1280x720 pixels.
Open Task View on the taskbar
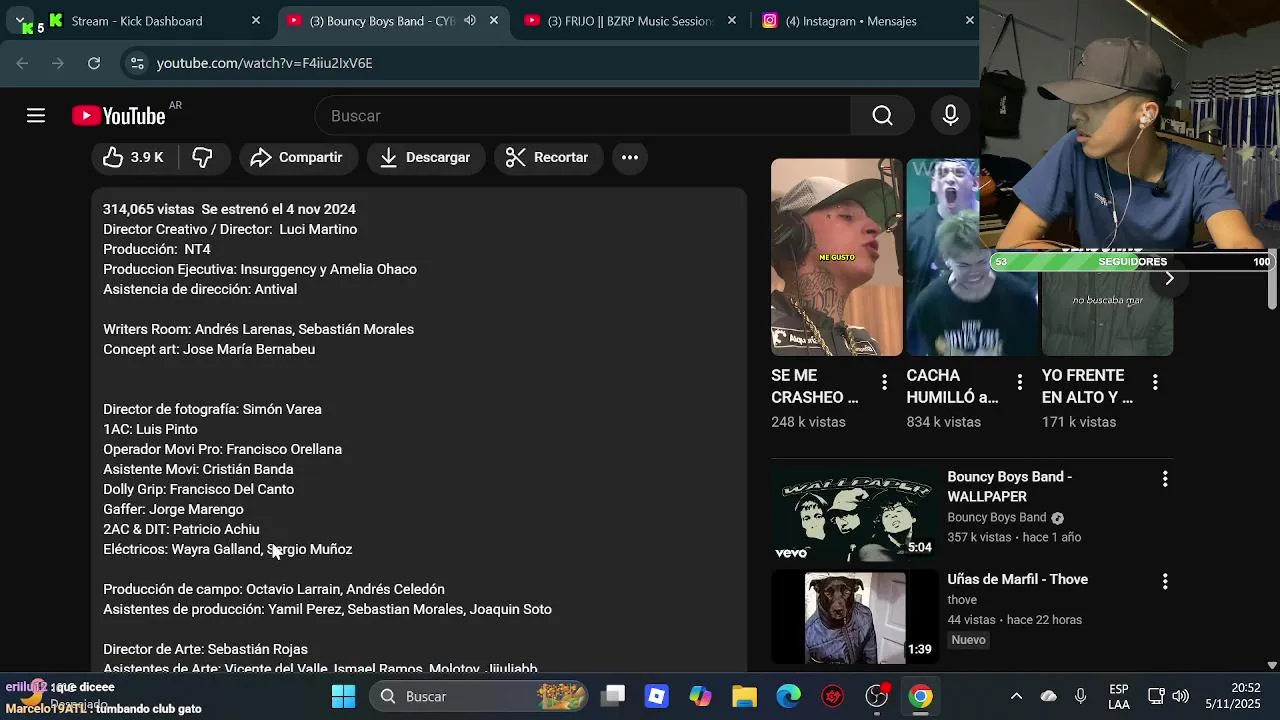click(x=613, y=696)
